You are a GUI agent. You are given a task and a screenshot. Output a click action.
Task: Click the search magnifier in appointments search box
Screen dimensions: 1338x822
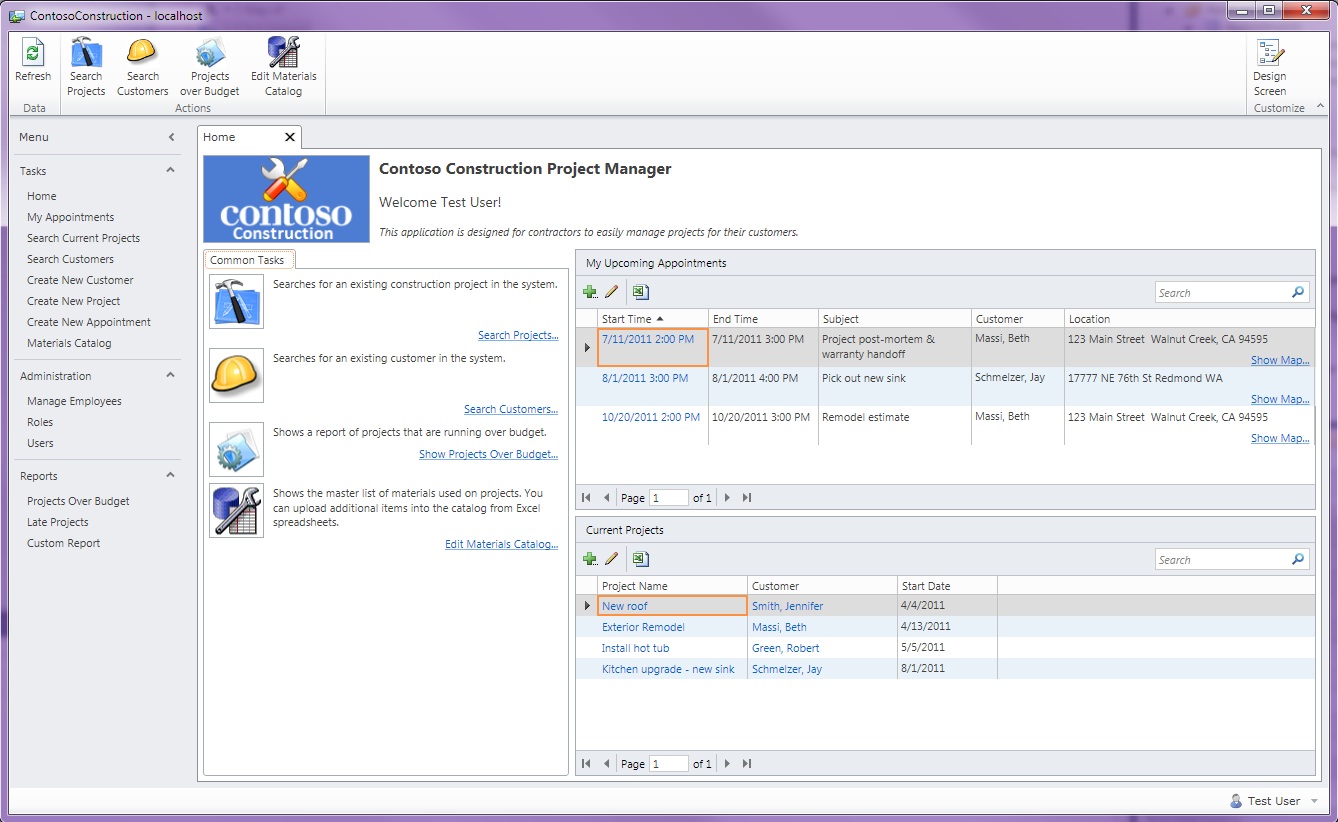(1298, 292)
